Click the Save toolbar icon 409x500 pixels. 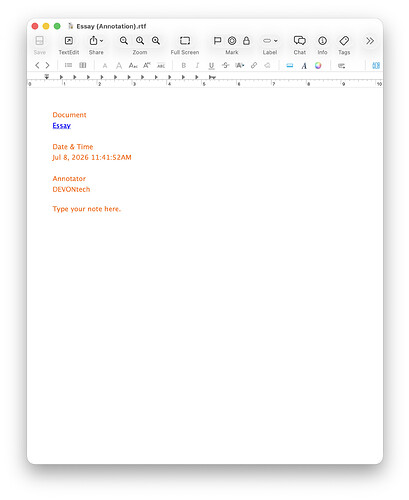click(39, 41)
